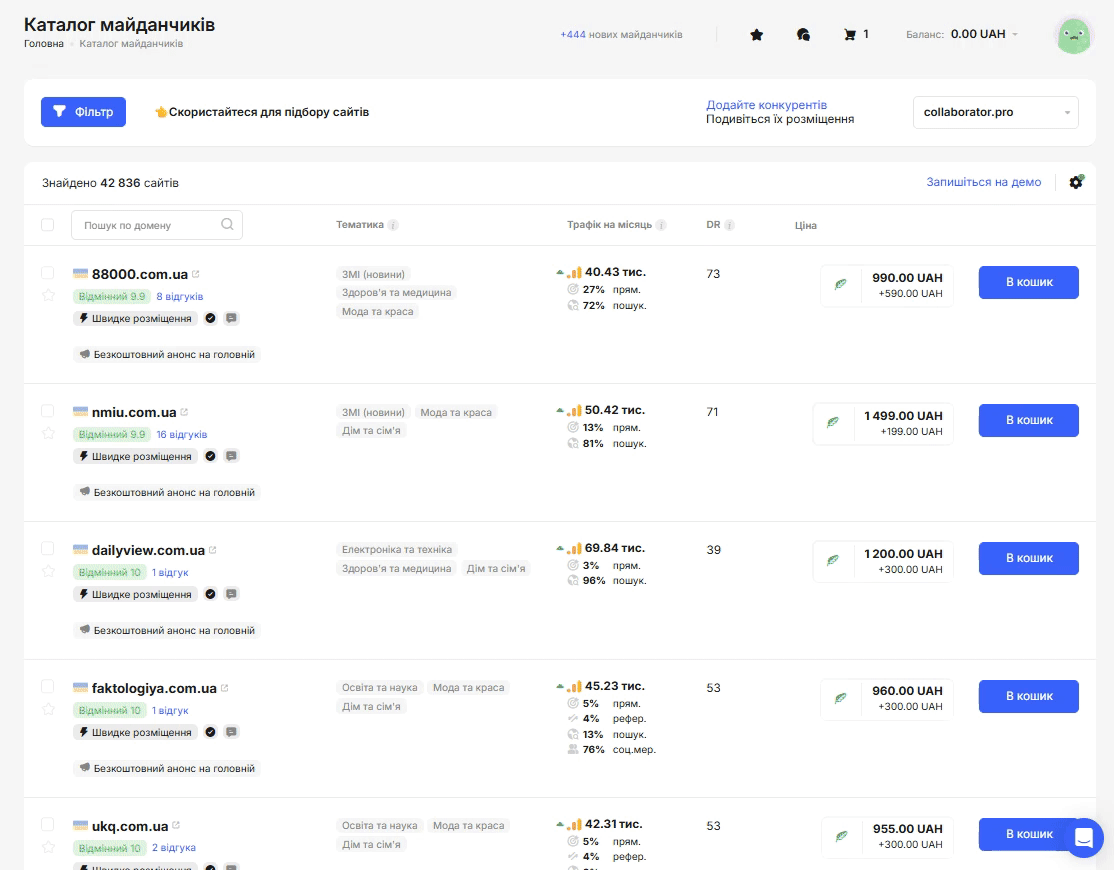
Task: Click green leaf icon beside 990.00 UAH
Action: pyautogui.click(x=840, y=285)
